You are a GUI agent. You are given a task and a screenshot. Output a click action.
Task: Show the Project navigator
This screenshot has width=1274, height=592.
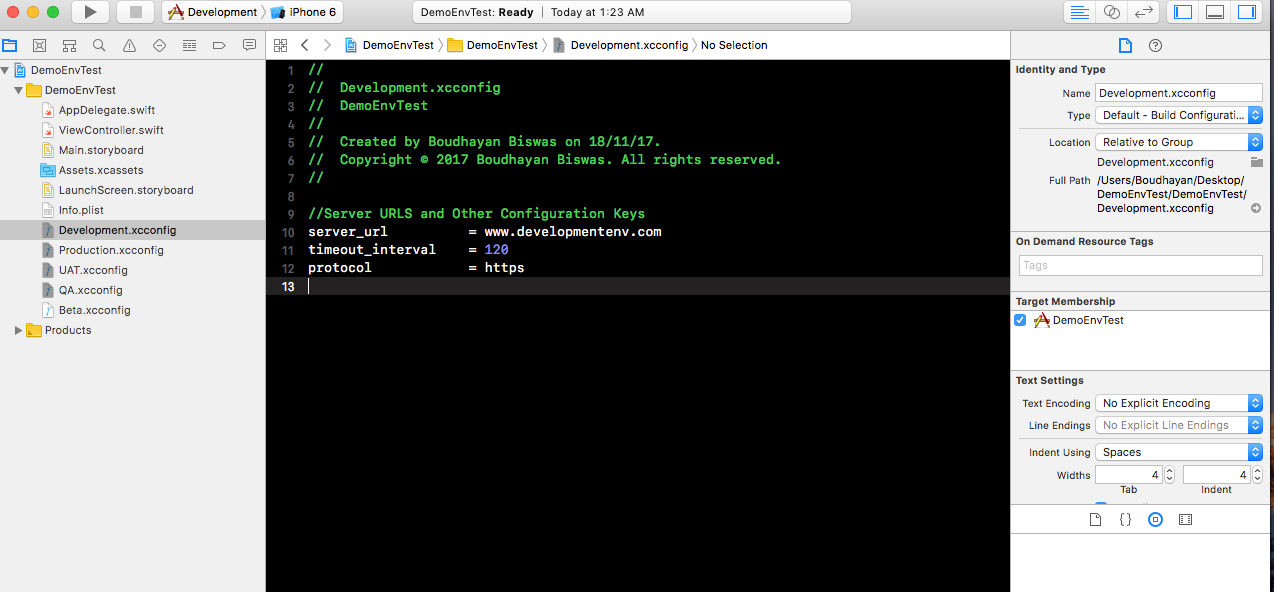point(10,45)
